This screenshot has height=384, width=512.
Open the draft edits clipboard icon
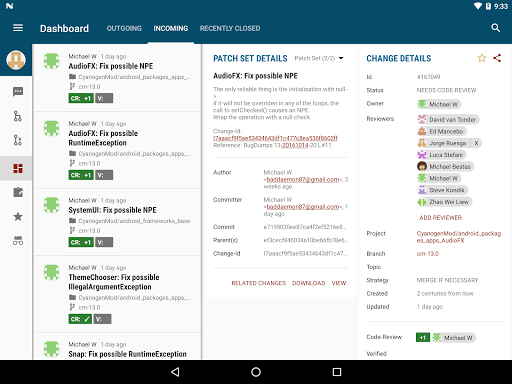point(18,192)
